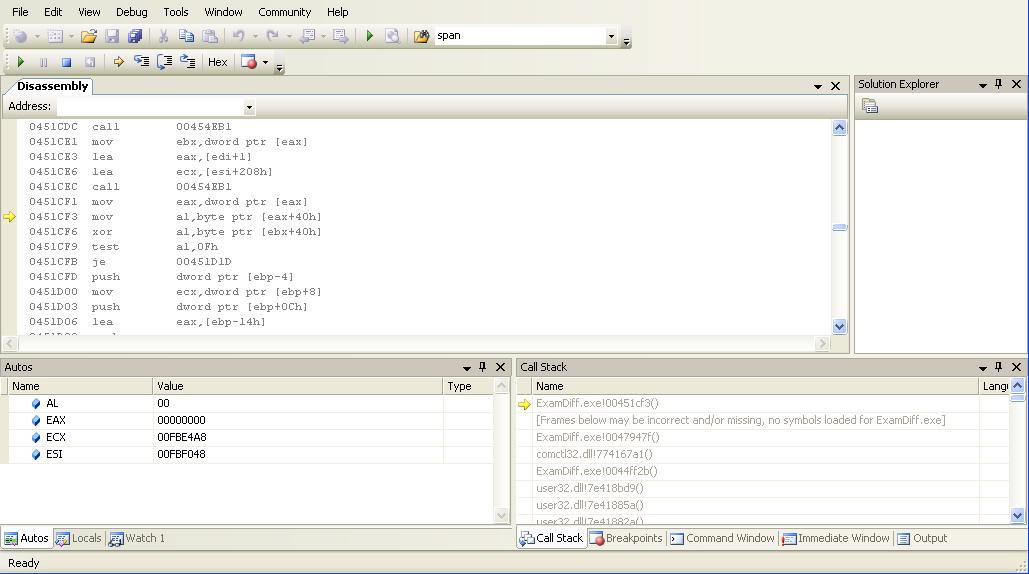
Task: Click the Step Out icon
Action: (188, 62)
